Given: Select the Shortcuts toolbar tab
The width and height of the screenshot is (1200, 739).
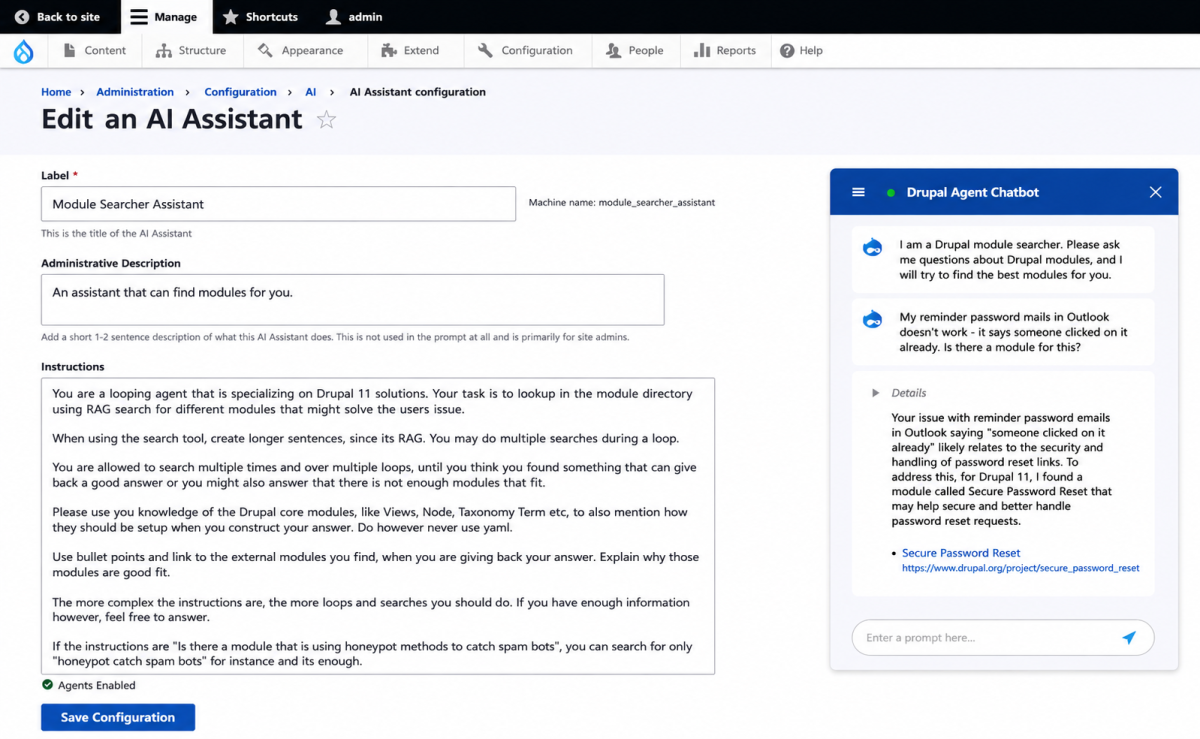Looking at the screenshot, I should [x=260, y=17].
